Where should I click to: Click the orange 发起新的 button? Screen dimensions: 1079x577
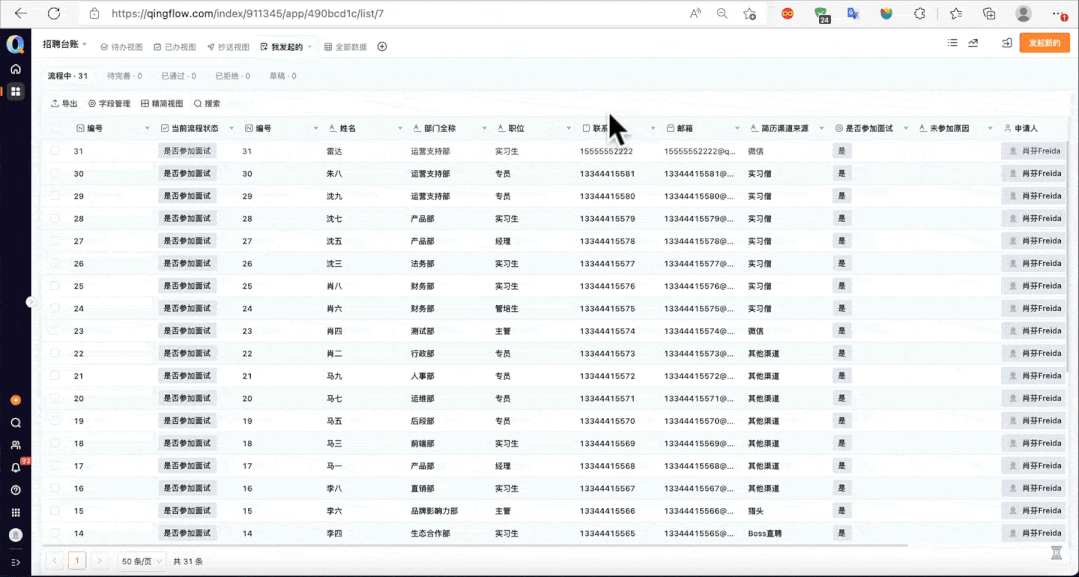1044,43
